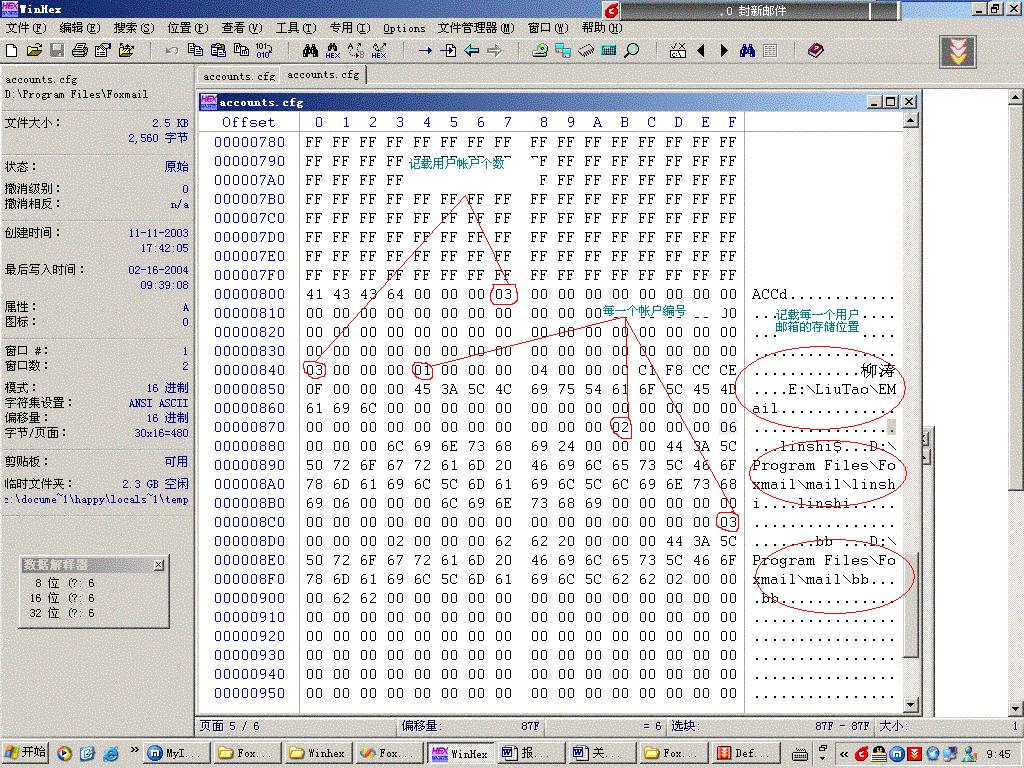Click offset 00000950 in hex view
This screenshot has width=1024, height=768.
coord(249,694)
